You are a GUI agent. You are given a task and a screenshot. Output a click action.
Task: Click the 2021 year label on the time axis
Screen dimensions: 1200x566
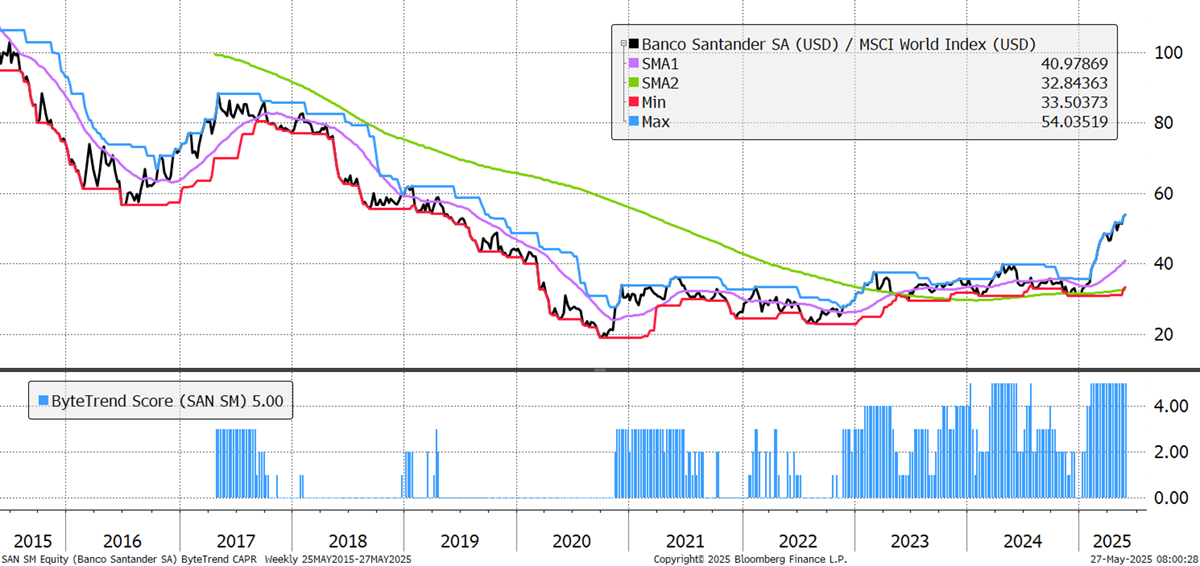pos(686,541)
